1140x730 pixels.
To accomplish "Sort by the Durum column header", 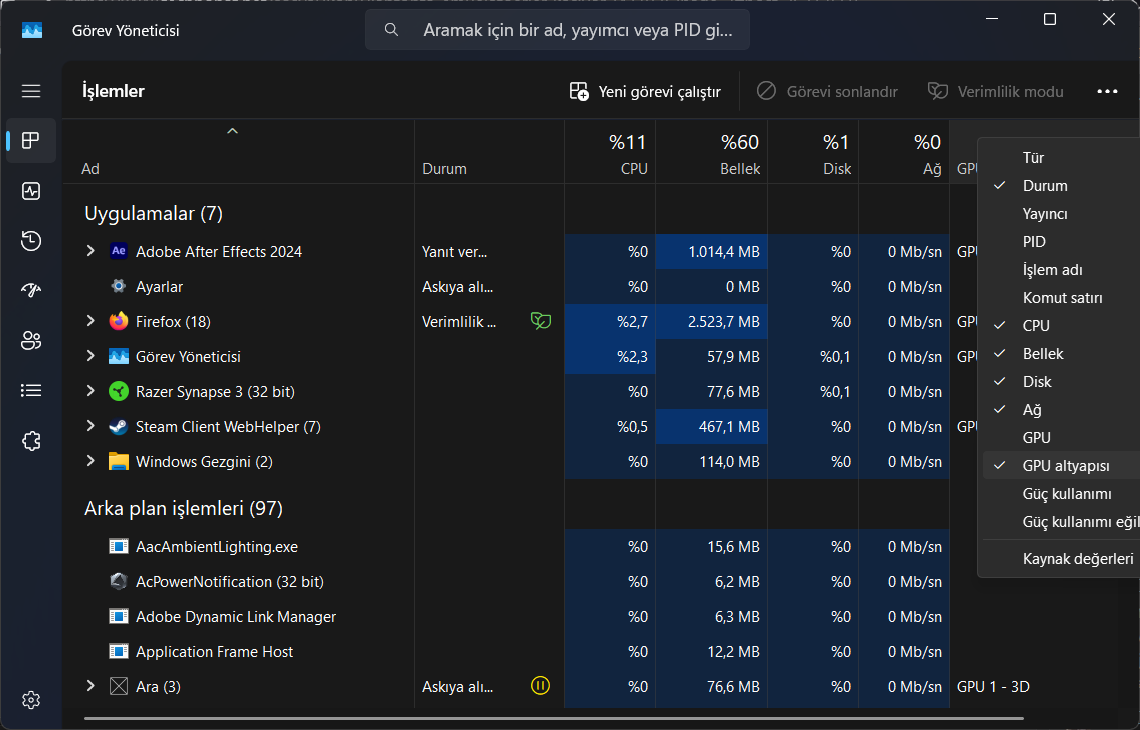I will tap(489, 152).
